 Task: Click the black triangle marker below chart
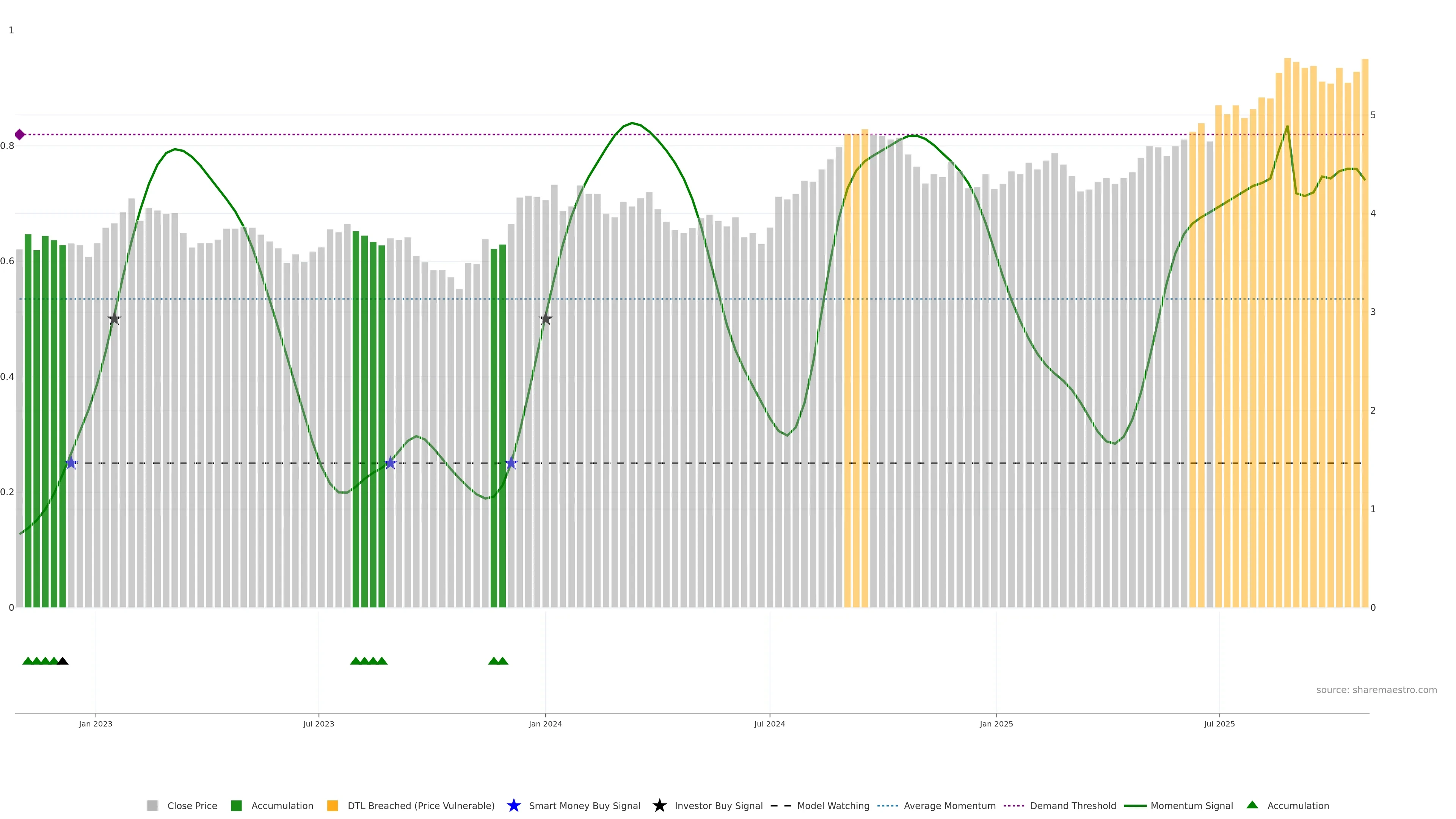tap(63, 661)
